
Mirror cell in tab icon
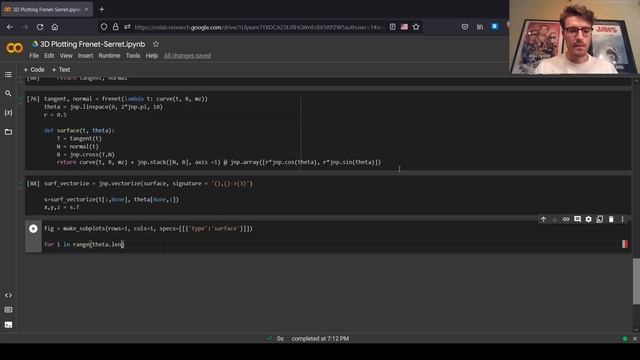click(x=600, y=220)
